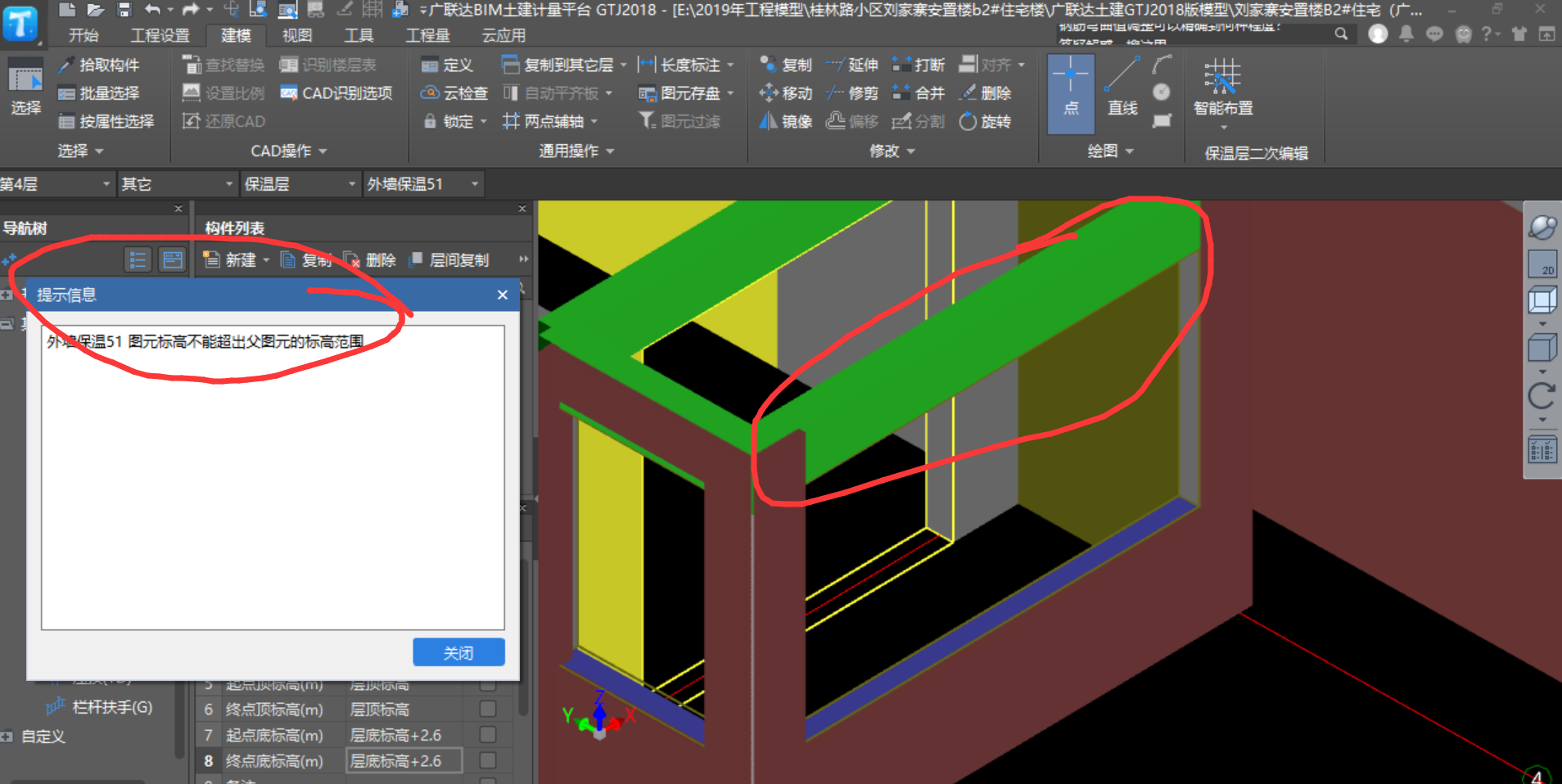Click the 删除 delete tool in 修改 group

985,93
